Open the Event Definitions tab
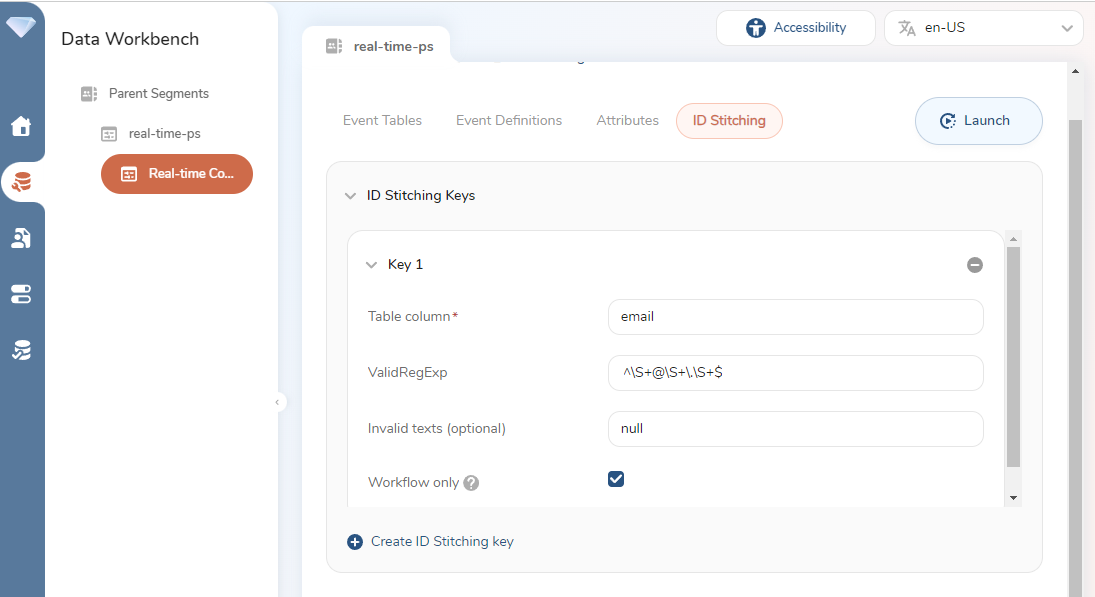 coord(508,121)
